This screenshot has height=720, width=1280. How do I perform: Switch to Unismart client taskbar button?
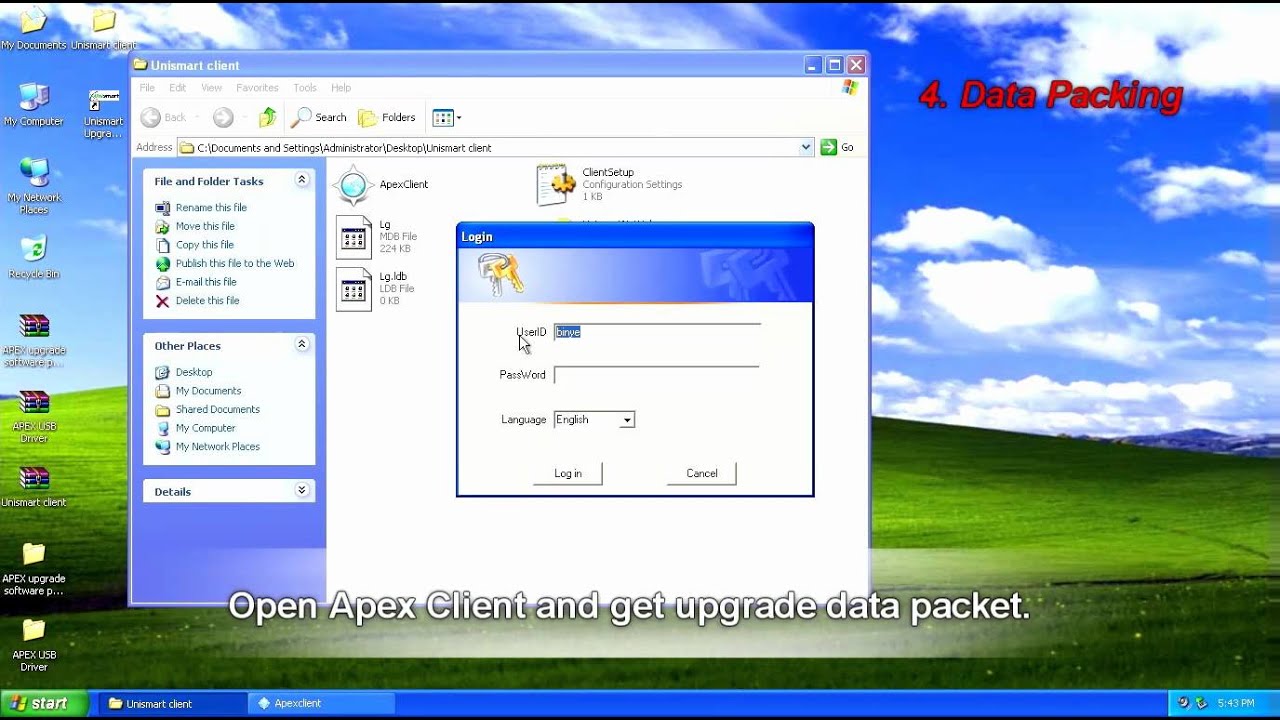pos(171,704)
